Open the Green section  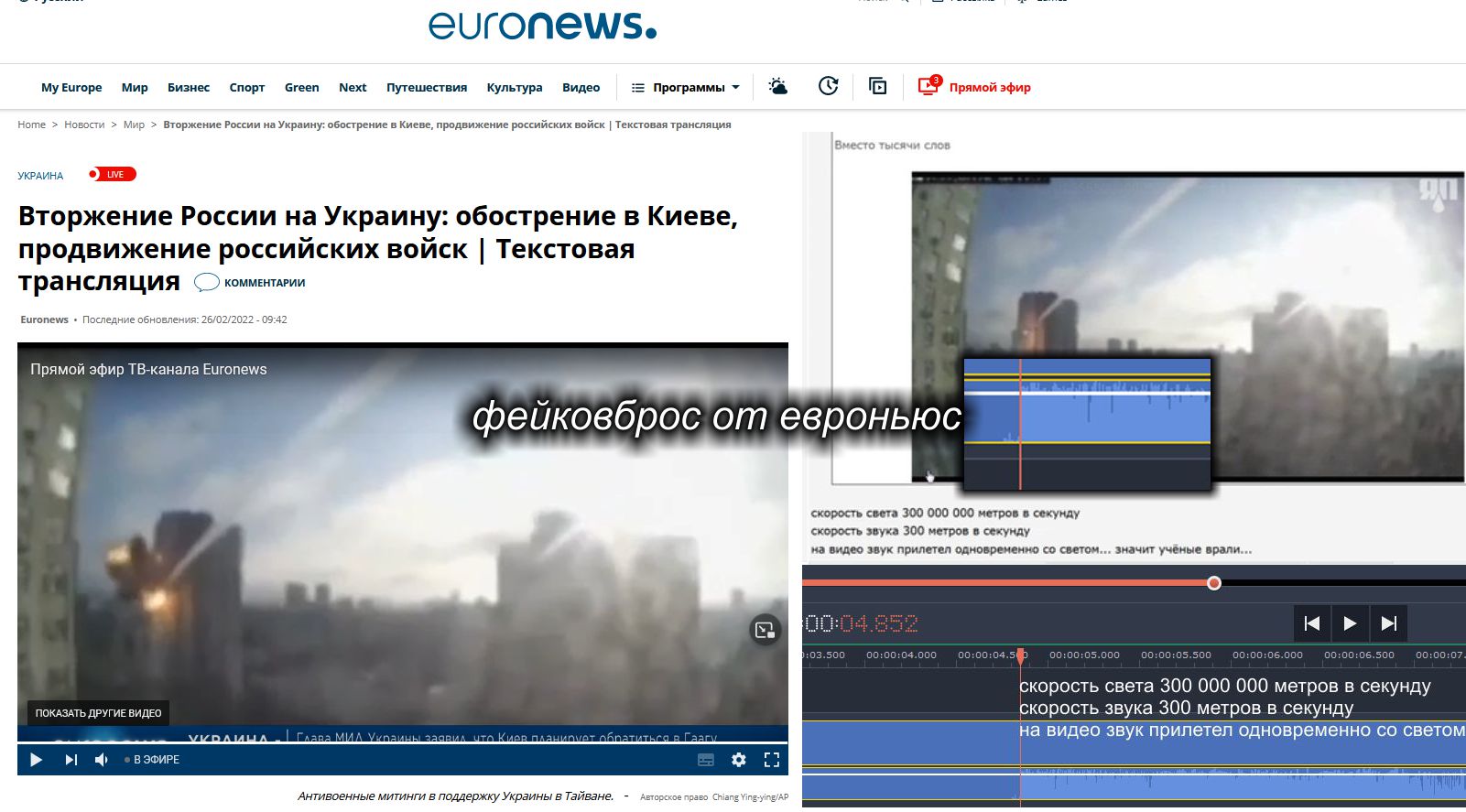point(302,88)
